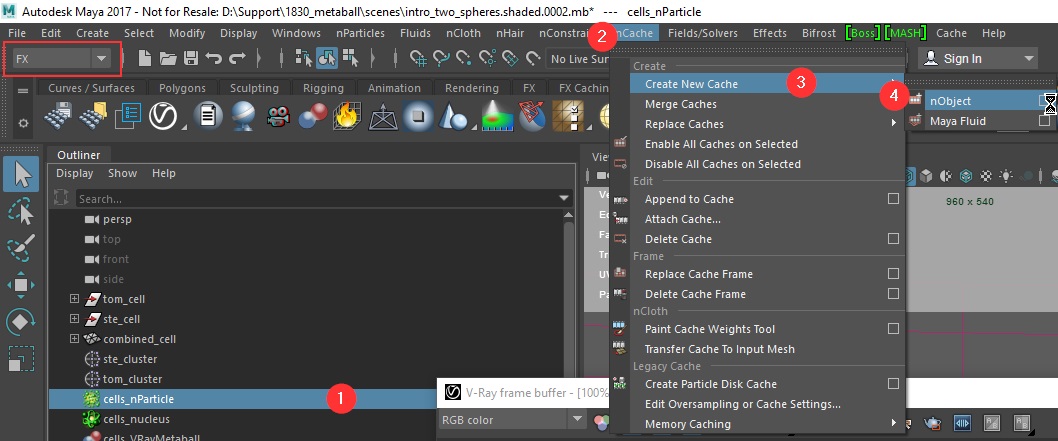The width and height of the screenshot is (1058, 441).
Task: Open Create Particle Disk Cache option box
Action: point(893,384)
